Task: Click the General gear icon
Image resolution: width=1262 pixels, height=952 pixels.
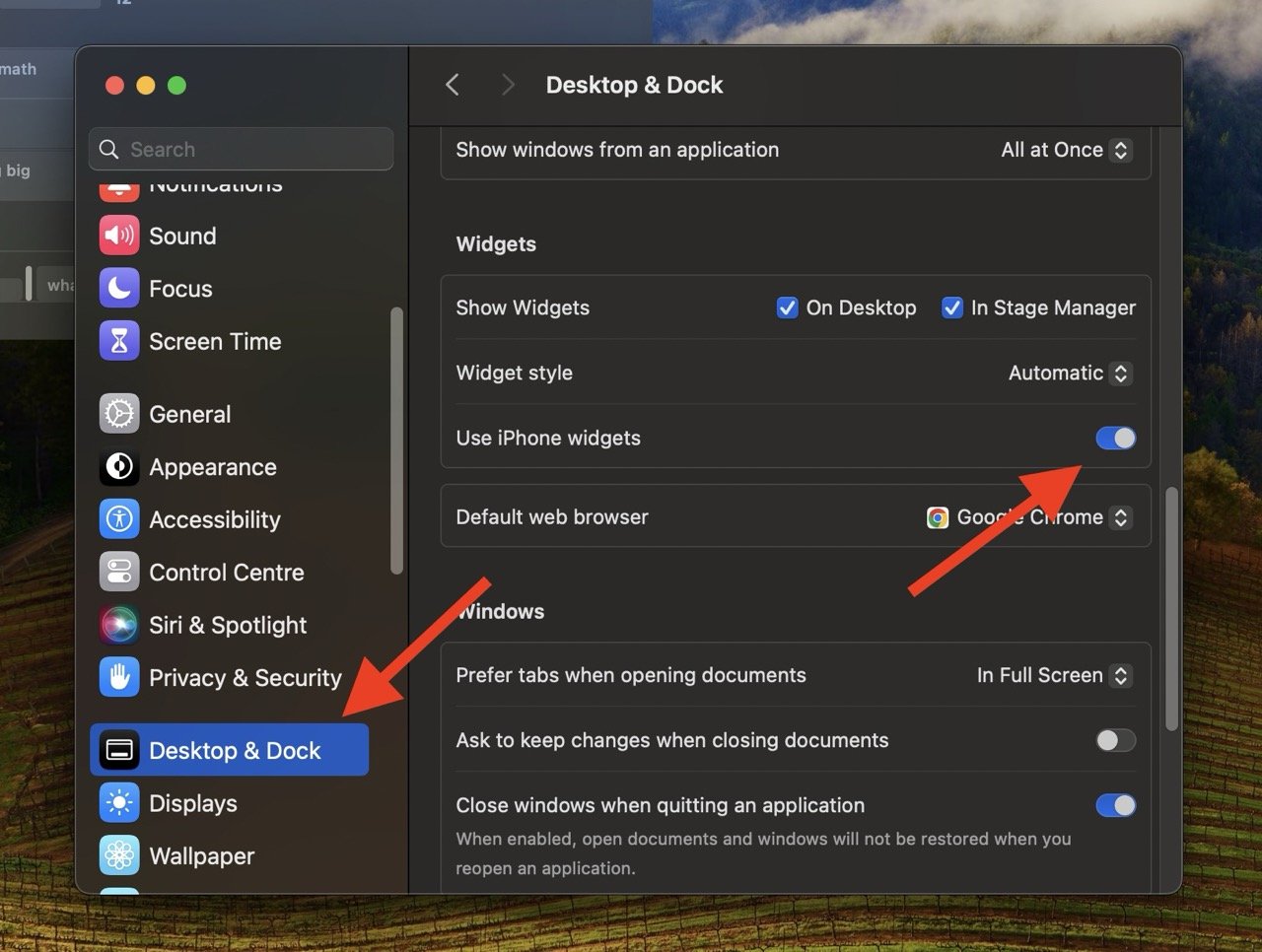Action: (x=119, y=414)
